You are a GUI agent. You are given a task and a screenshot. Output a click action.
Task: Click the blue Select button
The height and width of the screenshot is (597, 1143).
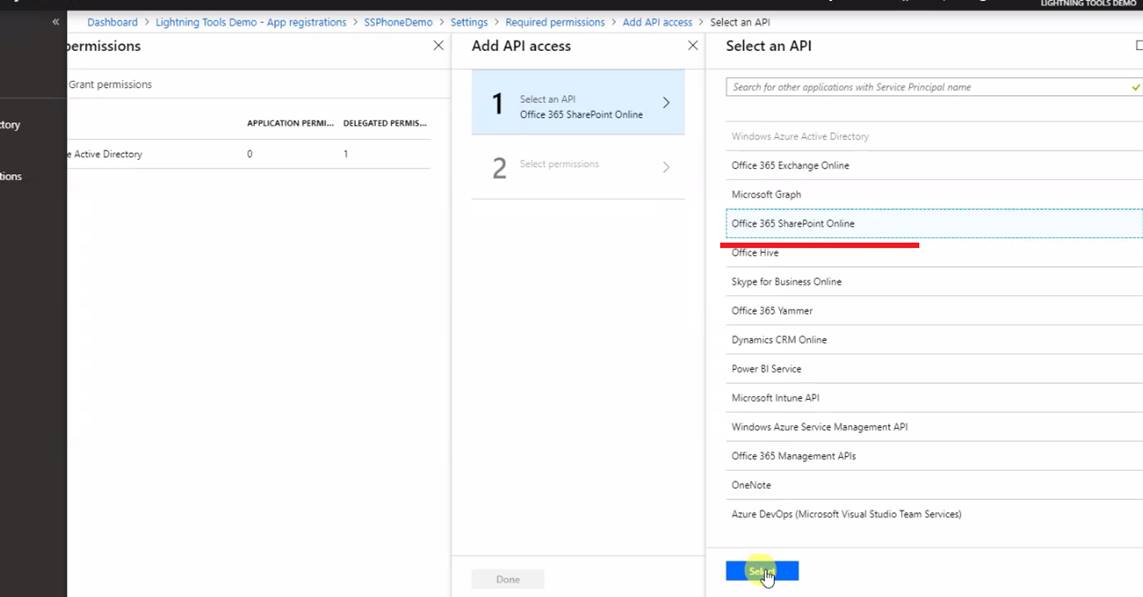[x=762, y=571]
